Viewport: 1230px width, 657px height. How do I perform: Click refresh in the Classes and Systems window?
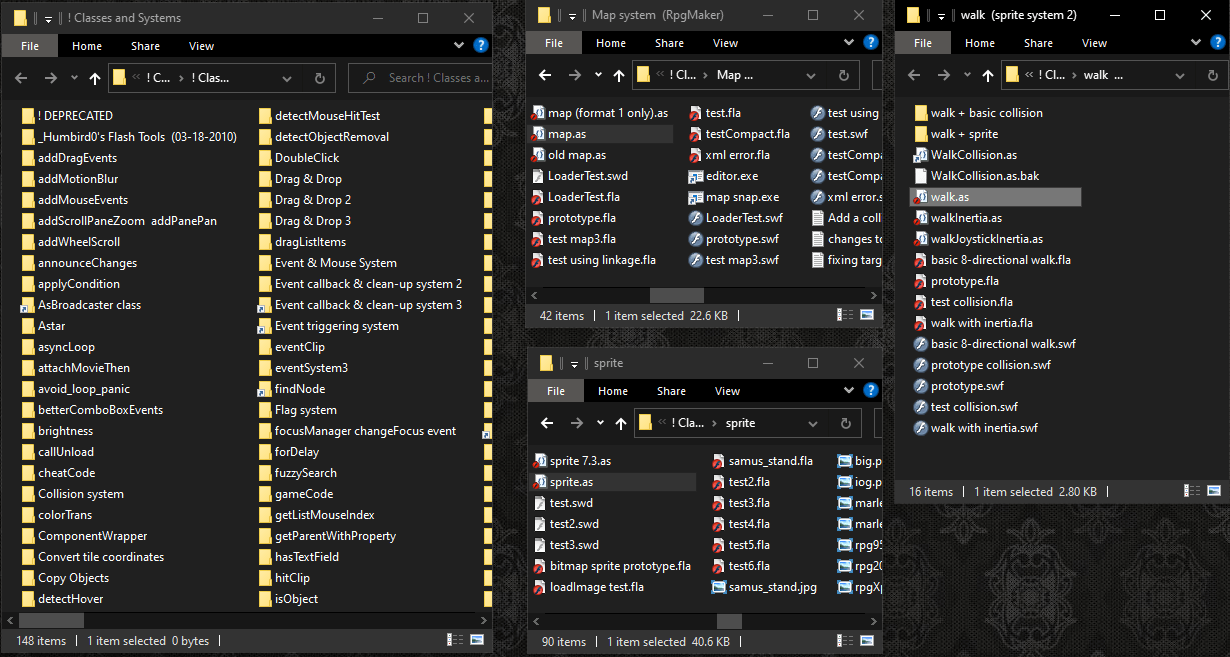pyautogui.click(x=320, y=78)
